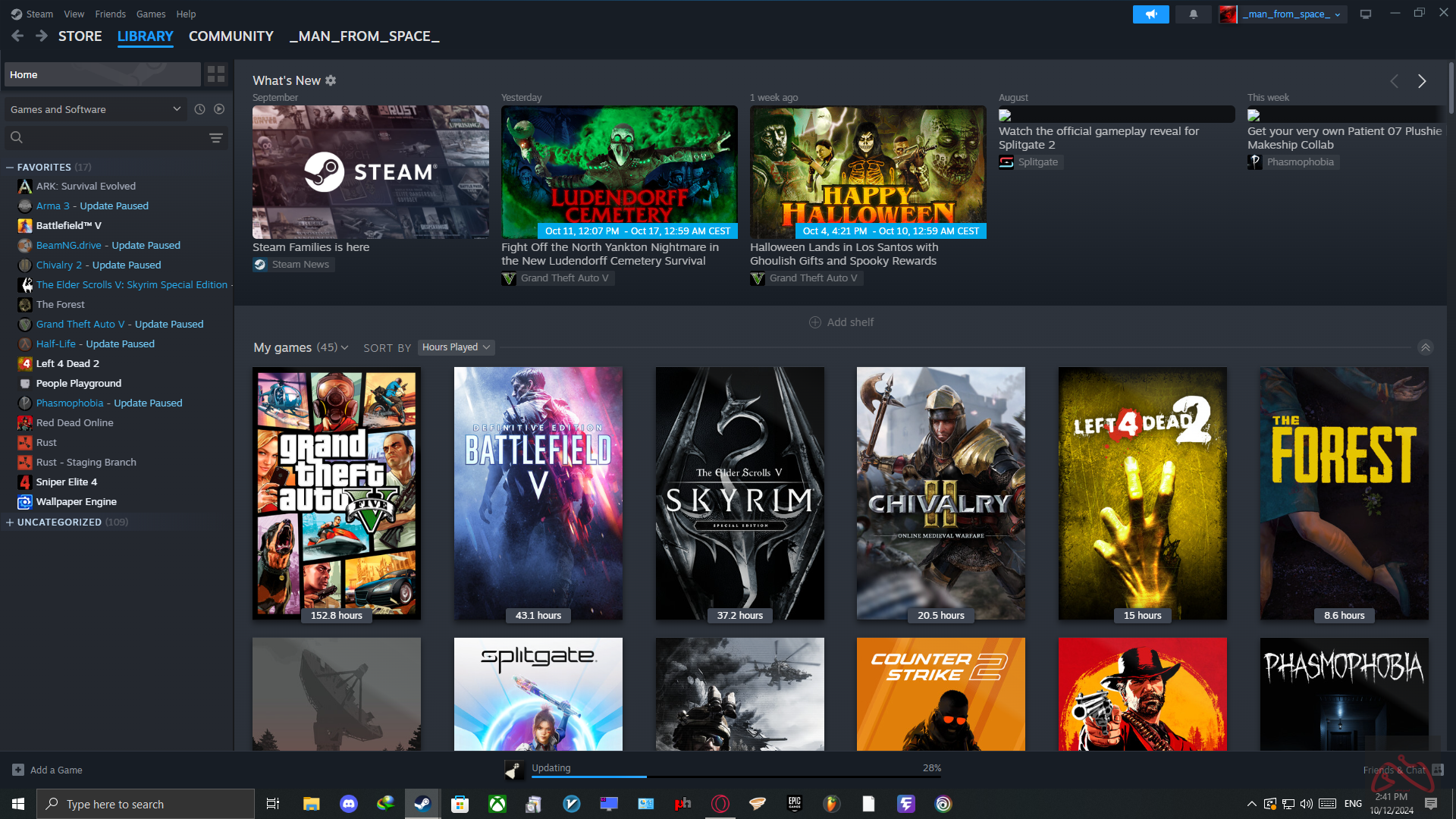Enter Big Picture mode icon
The width and height of the screenshot is (1456, 819).
1366,14
